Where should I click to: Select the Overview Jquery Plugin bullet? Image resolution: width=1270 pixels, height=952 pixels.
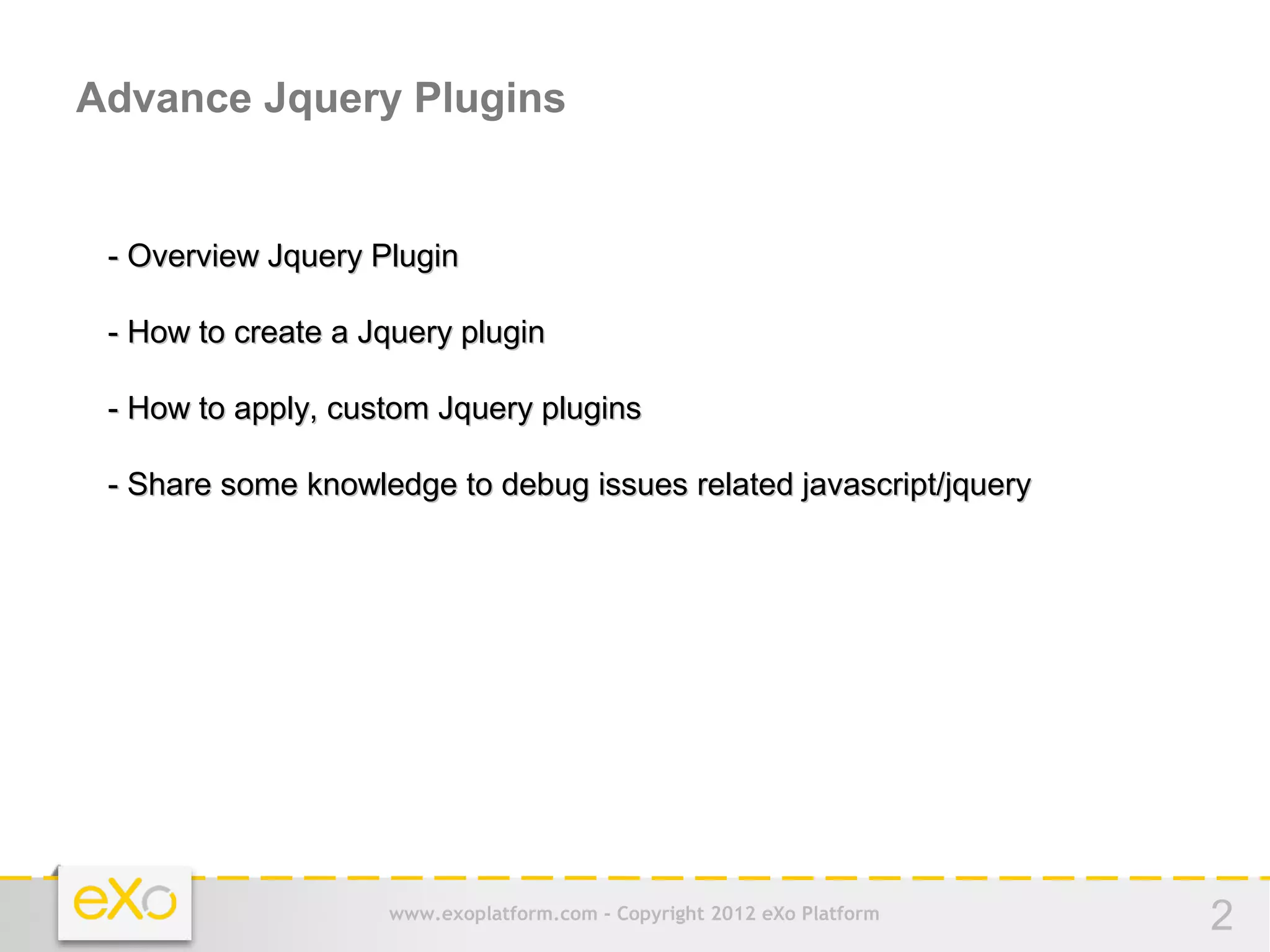283,256
